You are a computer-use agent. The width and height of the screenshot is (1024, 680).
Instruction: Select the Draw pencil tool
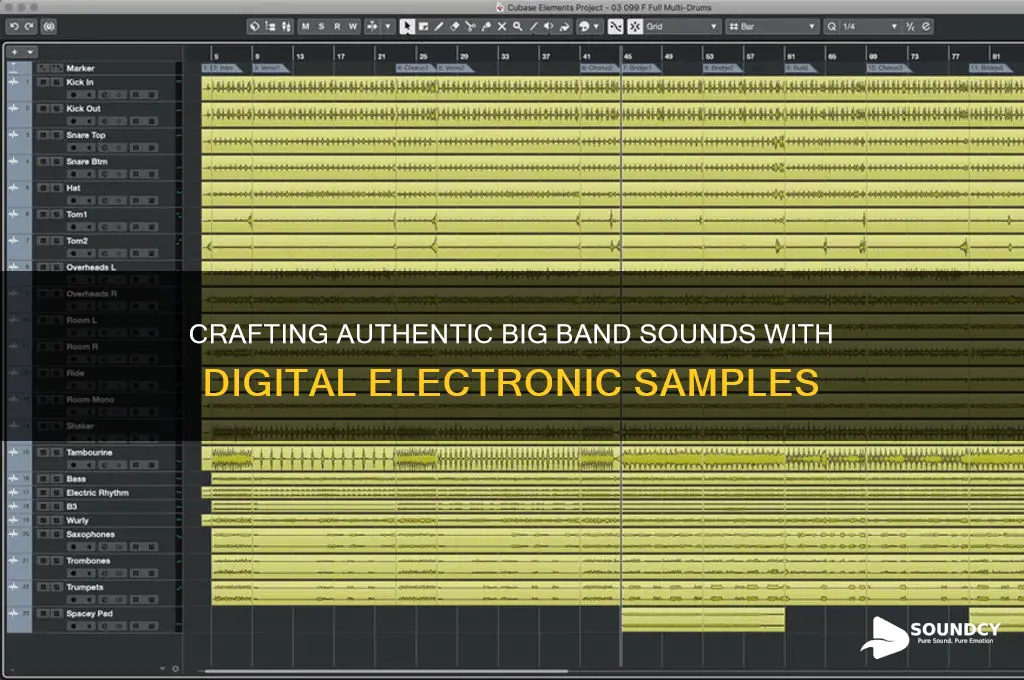[439, 26]
